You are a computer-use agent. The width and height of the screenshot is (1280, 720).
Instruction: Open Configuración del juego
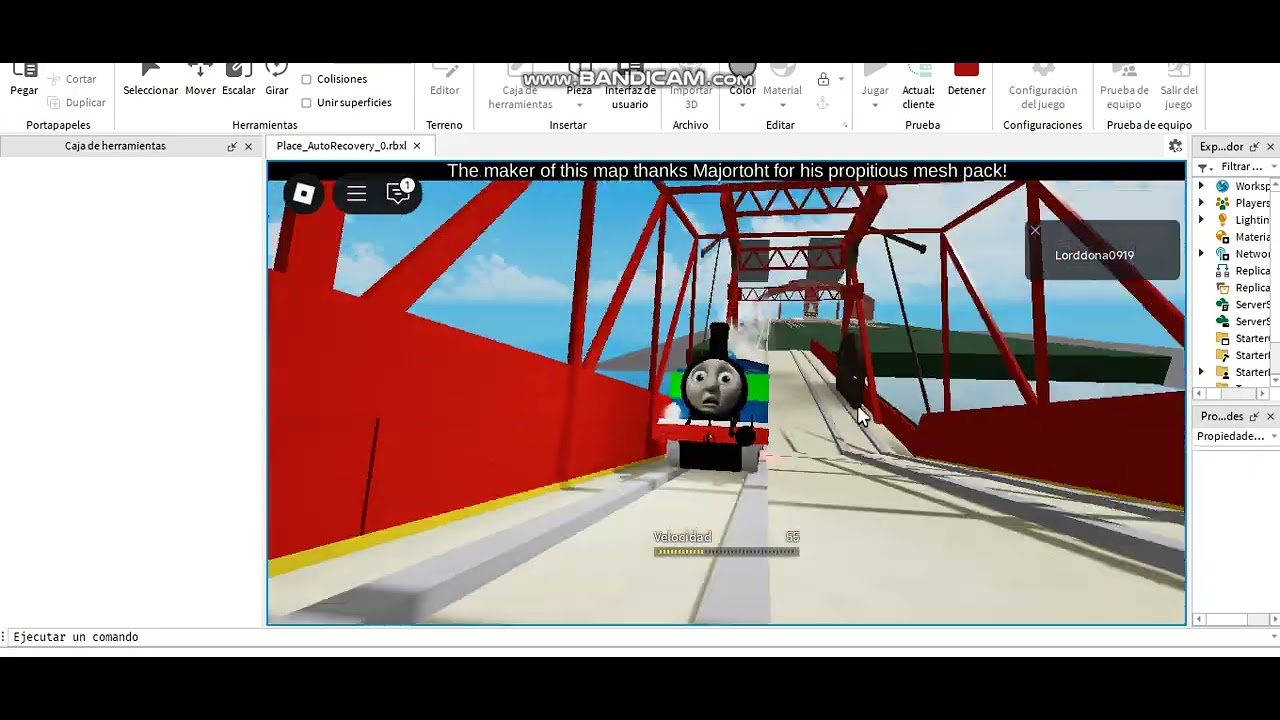[1043, 88]
